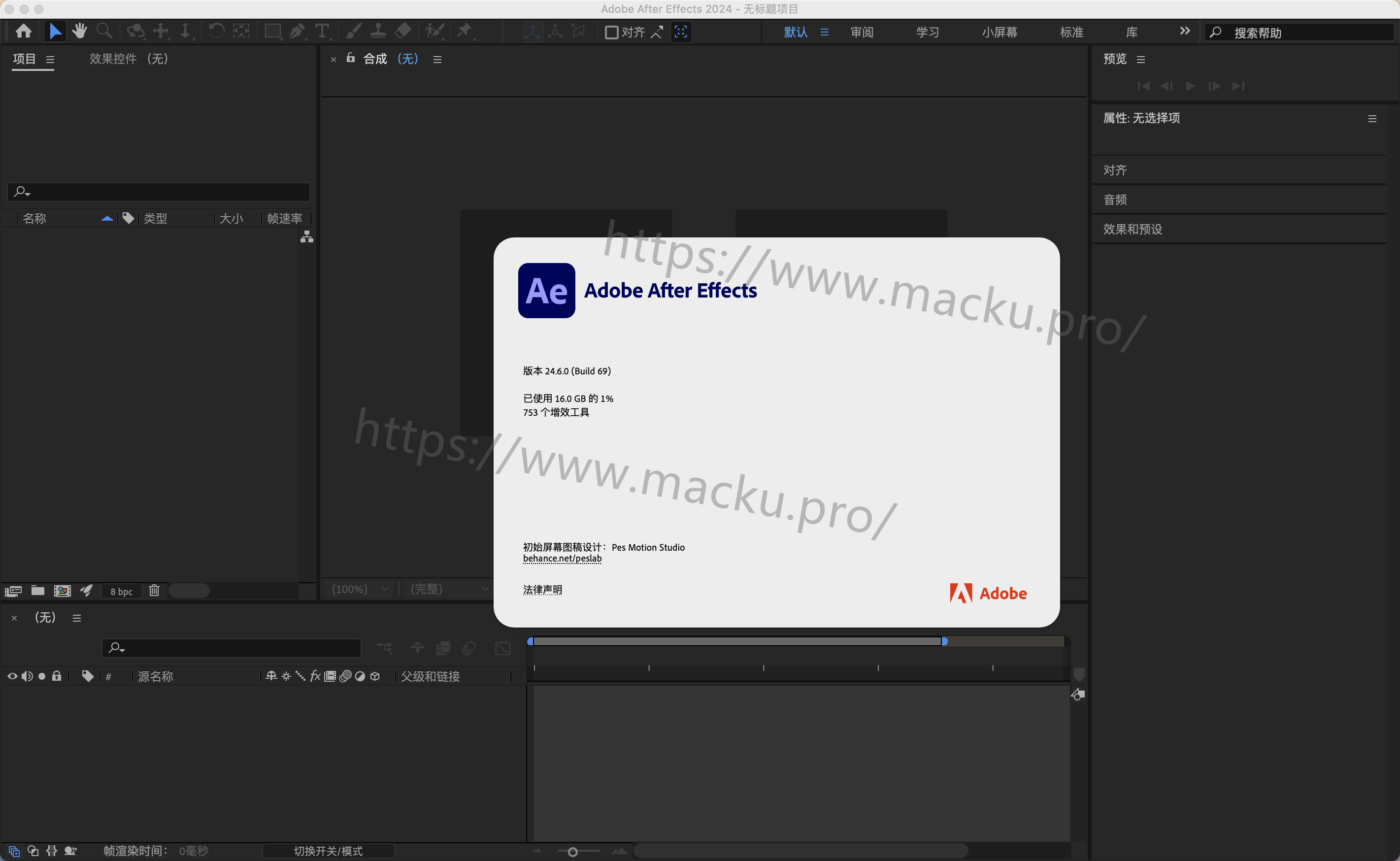This screenshot has width=1400, height=861.
Task: Click the 切换开关/模式 button
Action: point(328,851)
